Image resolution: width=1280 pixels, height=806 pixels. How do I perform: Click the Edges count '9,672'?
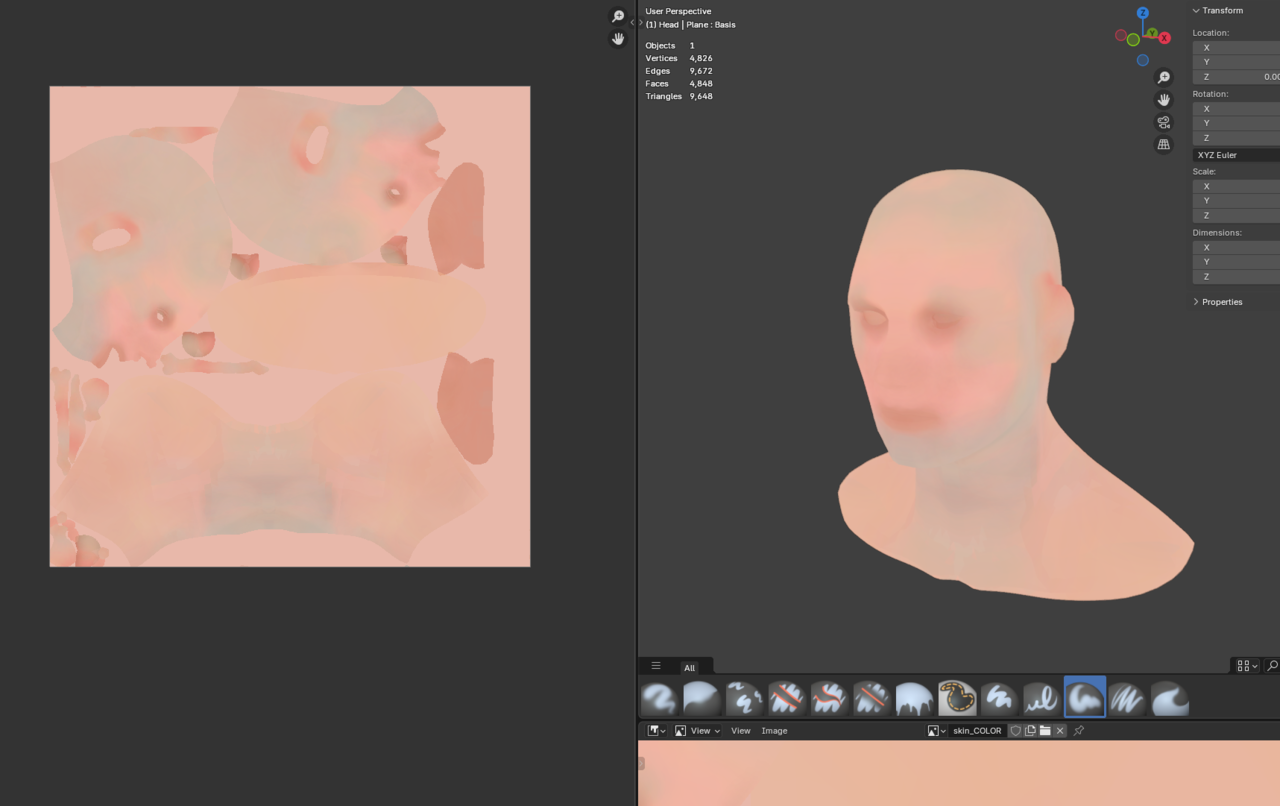[701, 71]
